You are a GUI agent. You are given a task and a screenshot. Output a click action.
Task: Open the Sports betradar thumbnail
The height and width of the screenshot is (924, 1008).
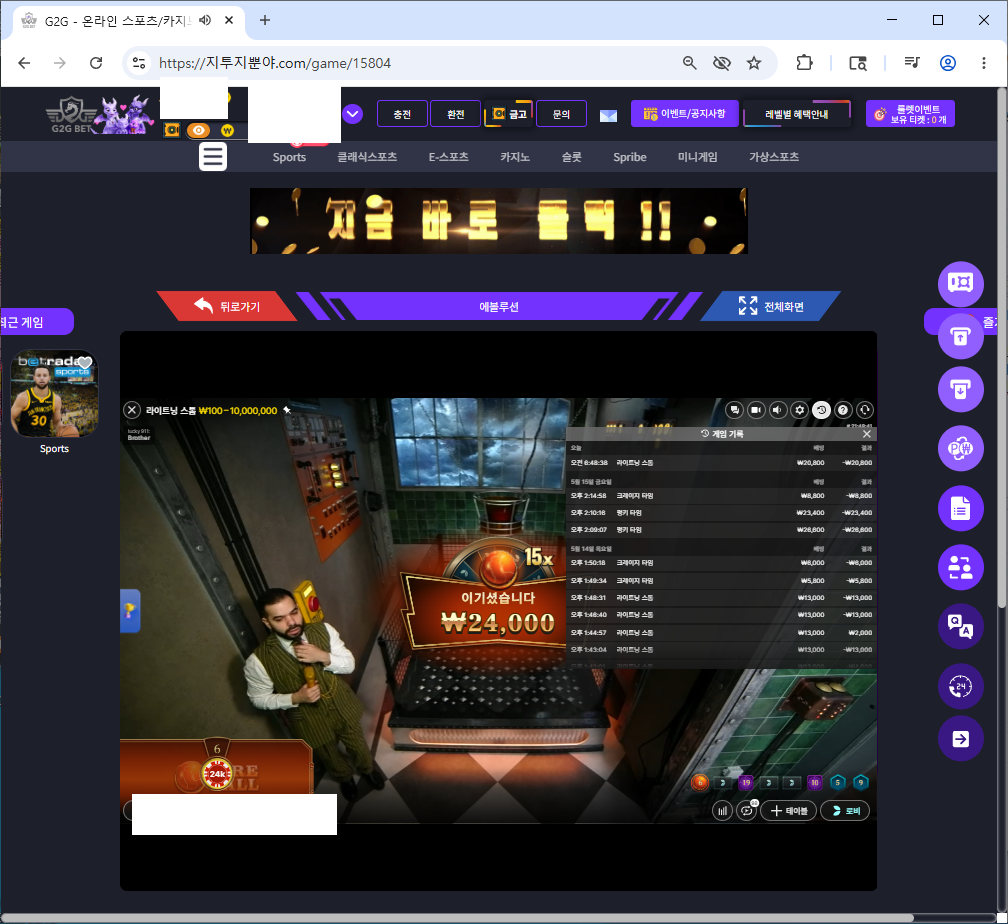pyautogui.click(x=55, y=394)
